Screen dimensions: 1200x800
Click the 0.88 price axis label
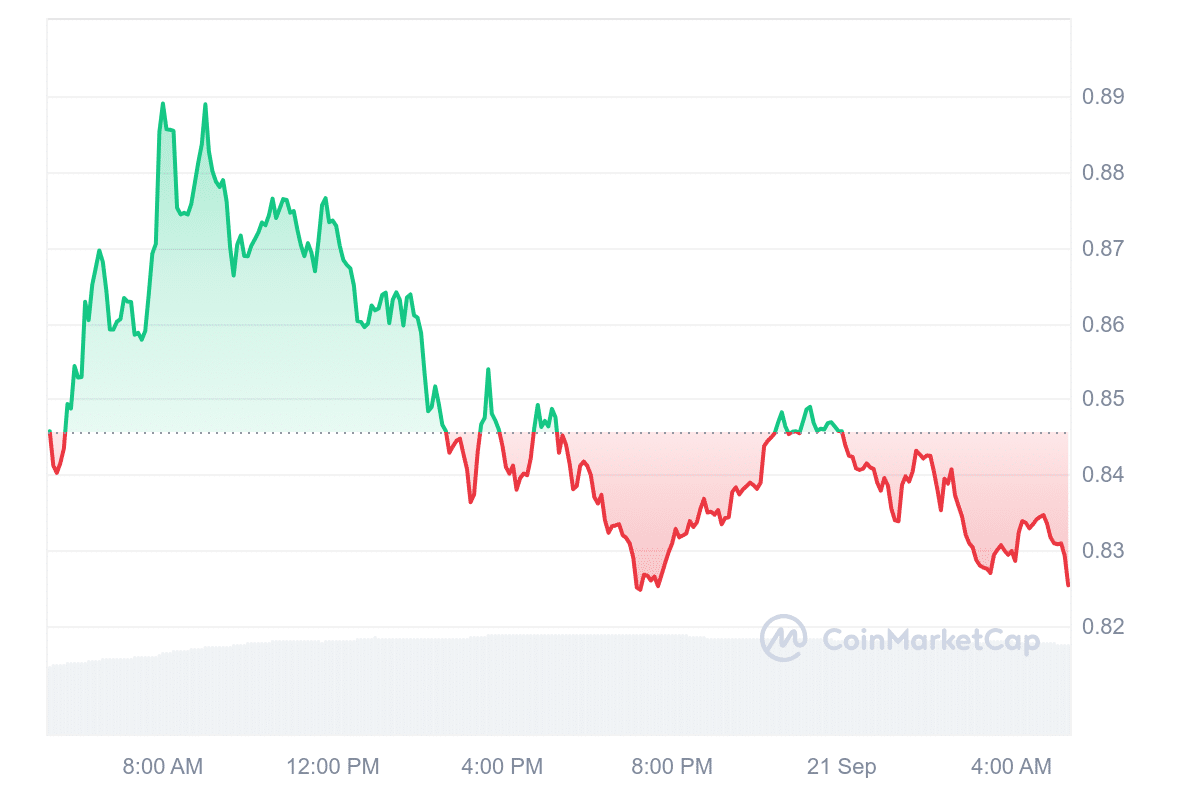[x=1103, y=173]
